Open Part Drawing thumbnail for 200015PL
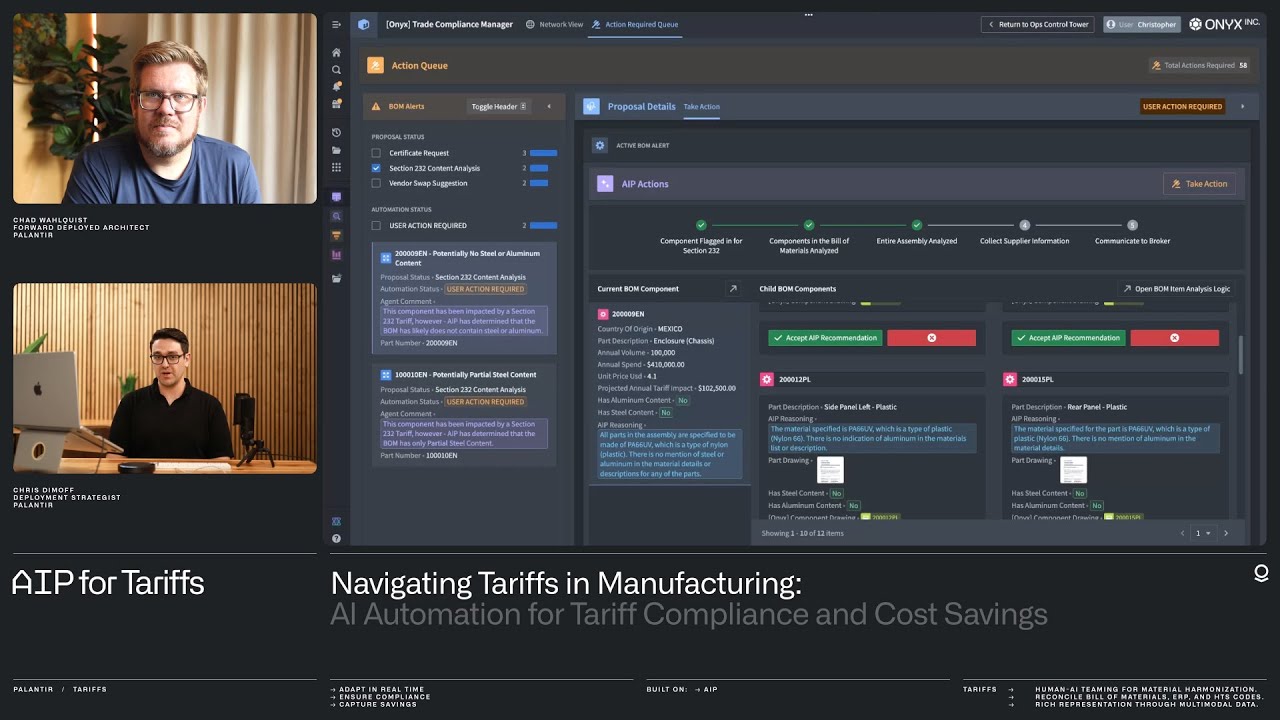 pos(1073,469)
